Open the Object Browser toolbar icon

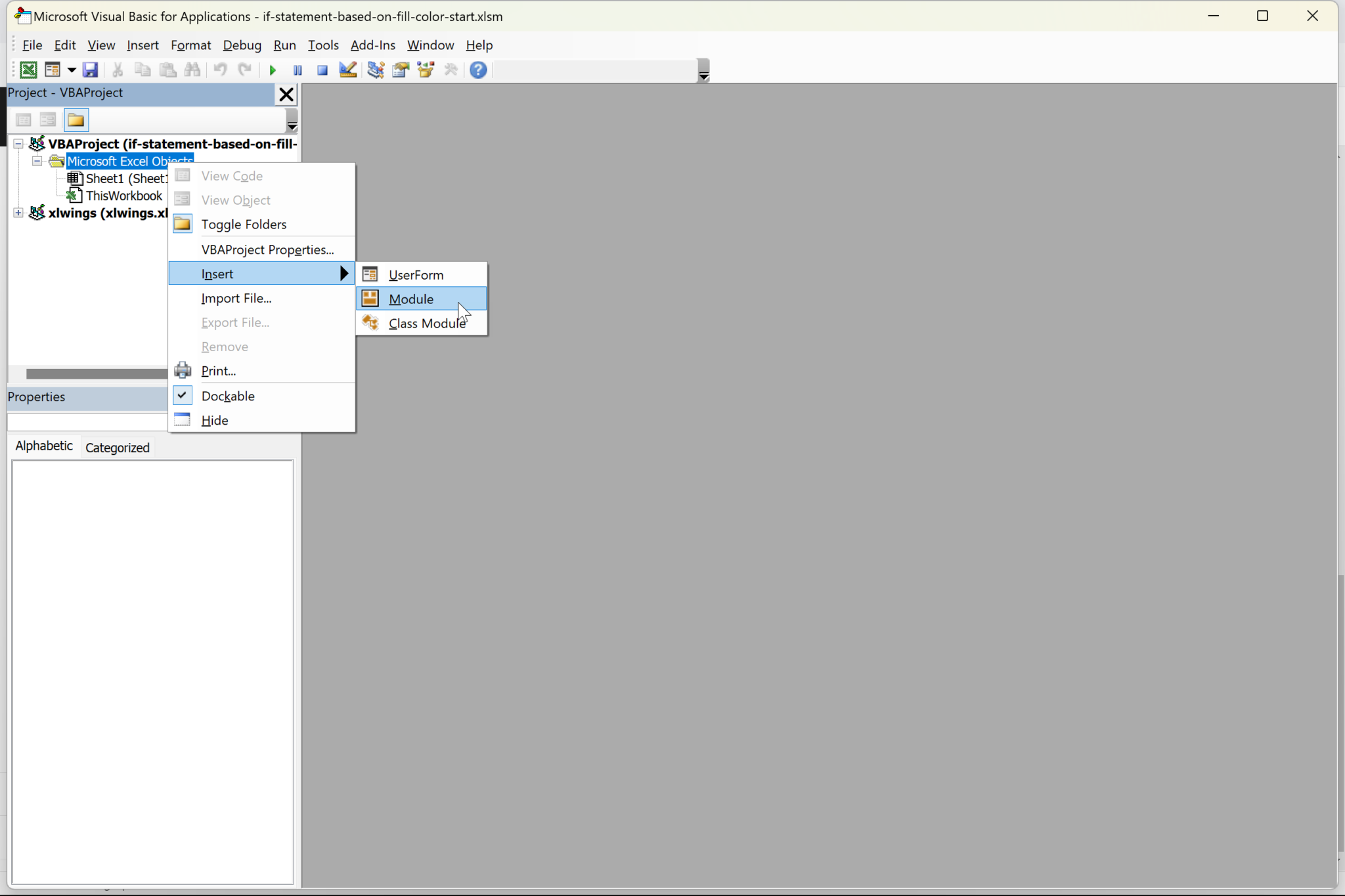click(426, 70)
